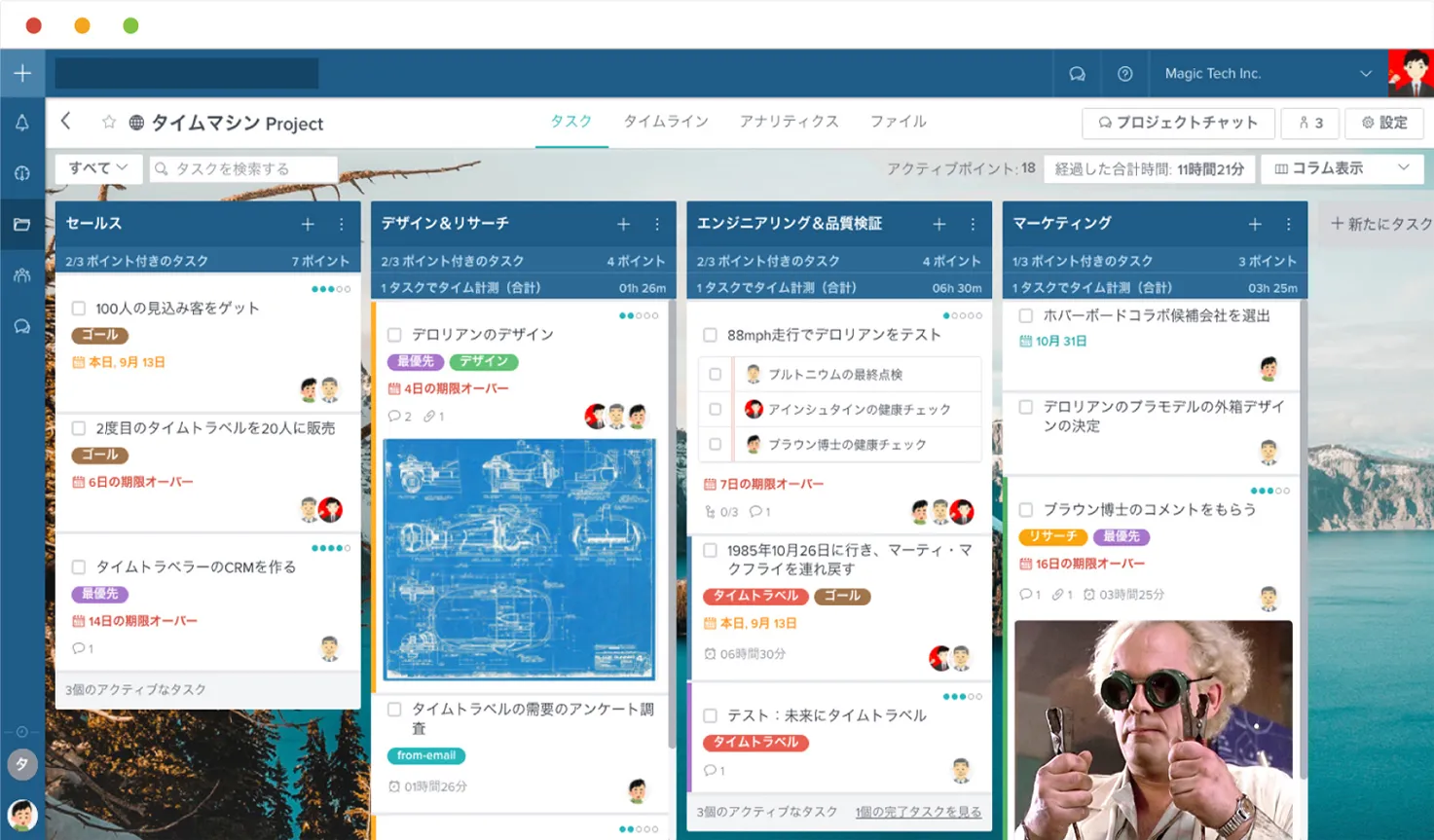
Task: Open the dashboard icon in left sidebar
Action: 21,173
